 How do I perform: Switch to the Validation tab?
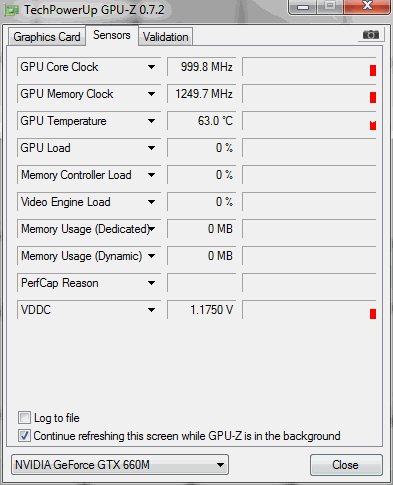[x=166, y=37]
